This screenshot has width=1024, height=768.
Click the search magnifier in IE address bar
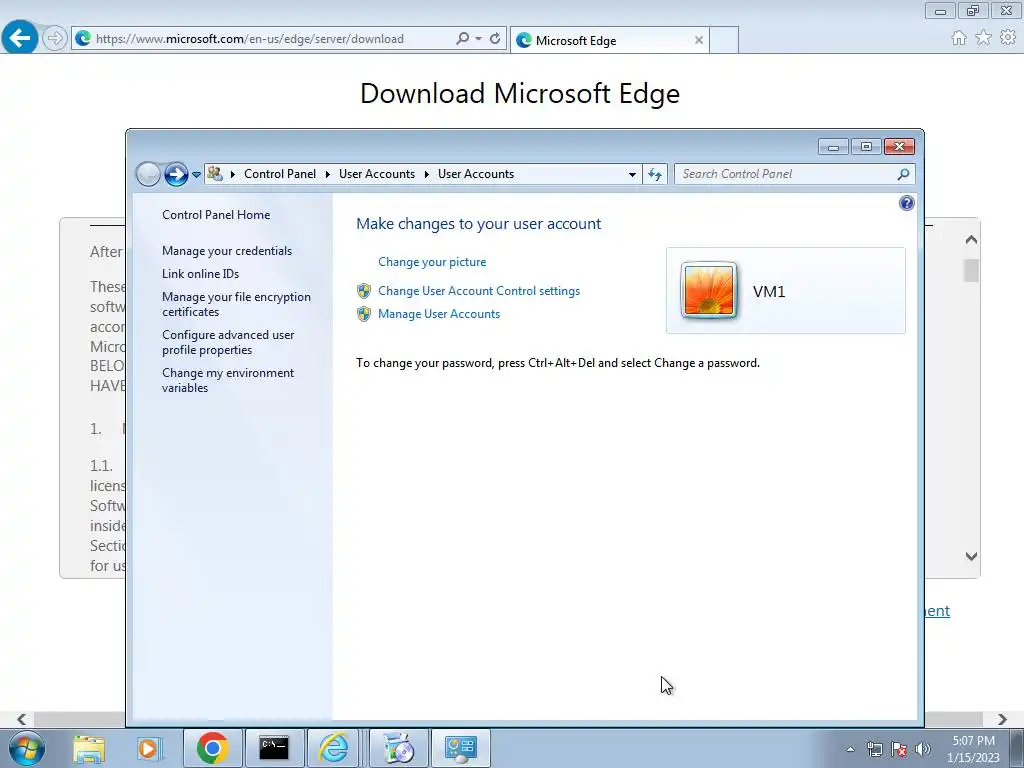point(462,39)
